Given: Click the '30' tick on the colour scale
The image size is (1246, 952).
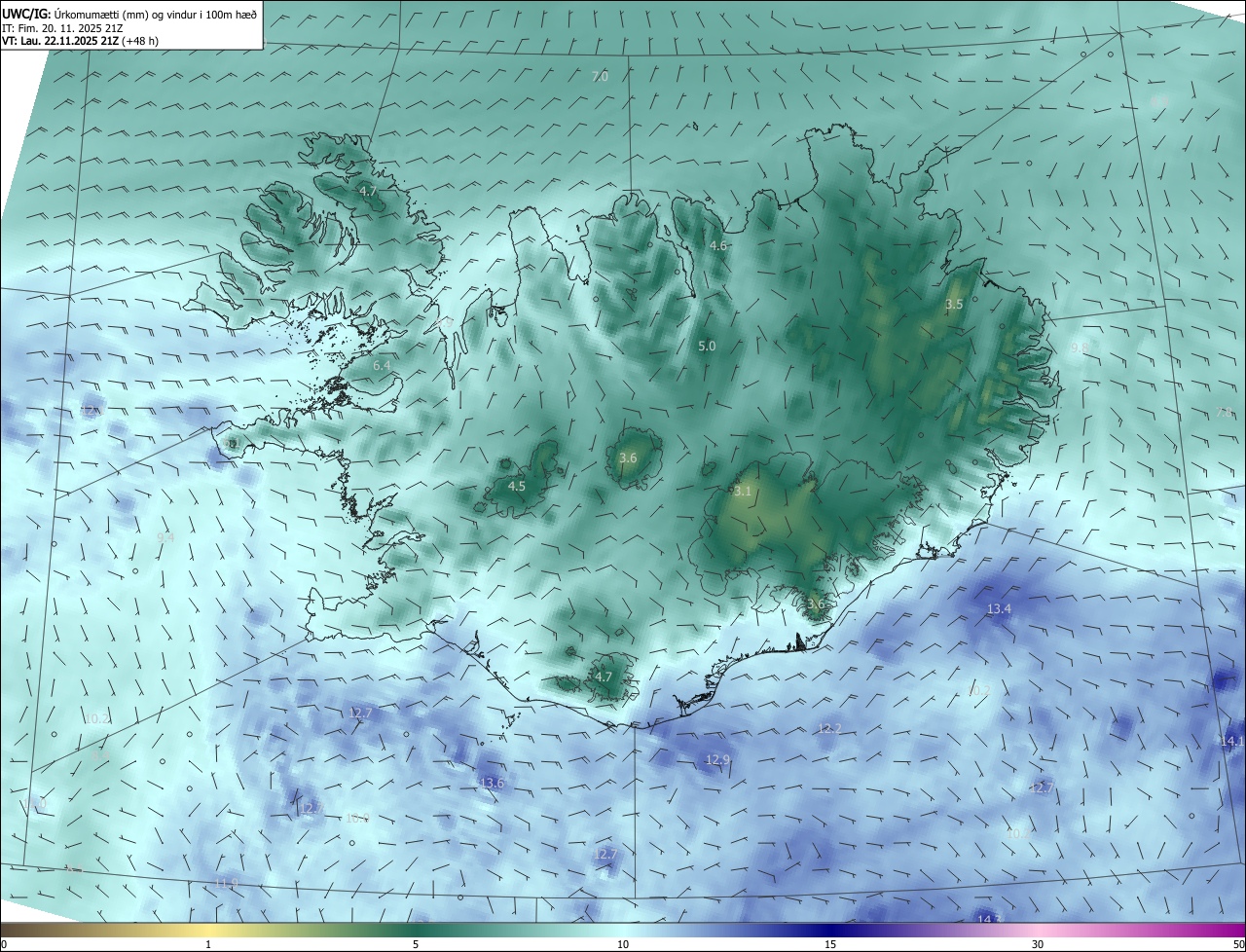Looking at the screenshot, I should pyautogui.click(x=1038, y=944).
